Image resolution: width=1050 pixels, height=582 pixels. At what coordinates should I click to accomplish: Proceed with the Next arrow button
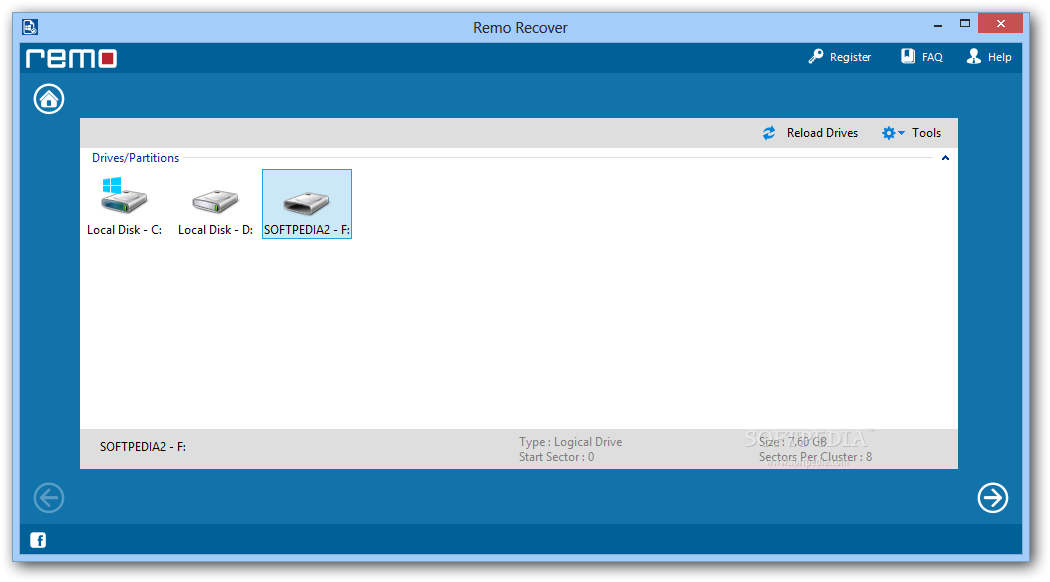coord(992,498)
